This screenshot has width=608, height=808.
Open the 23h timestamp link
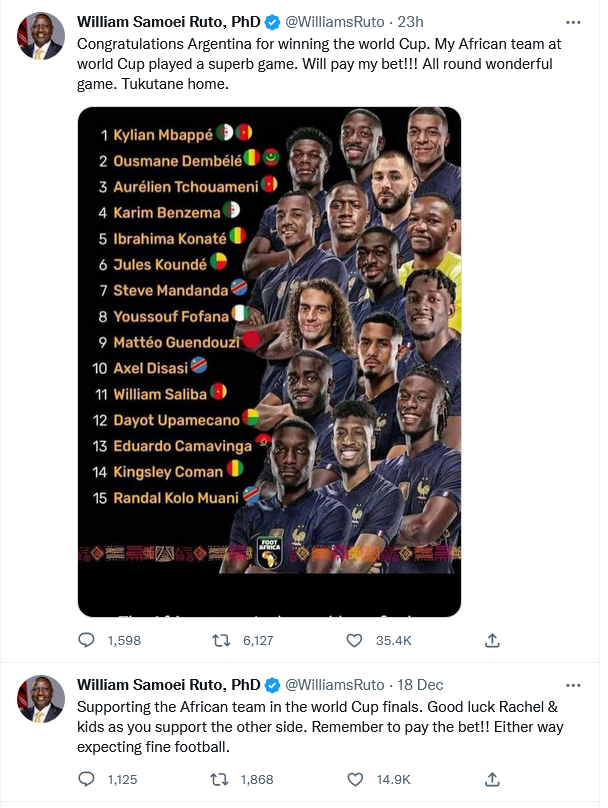click(410, 22)
